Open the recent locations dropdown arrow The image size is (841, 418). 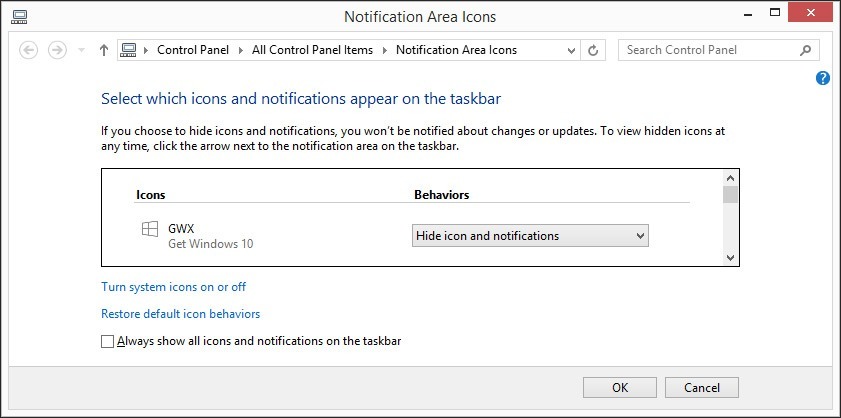click(82, 50)
